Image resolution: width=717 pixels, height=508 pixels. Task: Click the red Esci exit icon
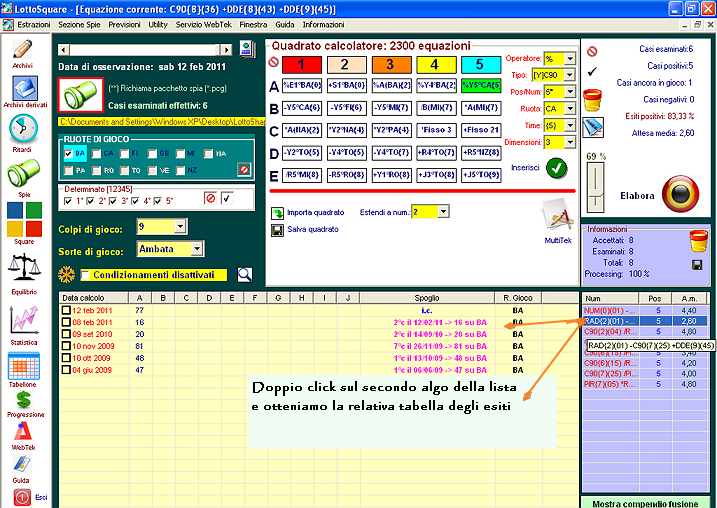coord(22,497)
